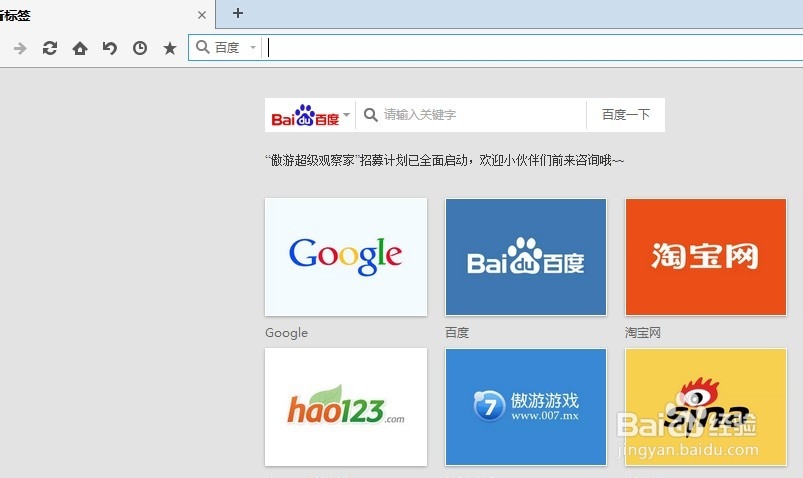Open the Baidu logo engine selector on page
The image size is (803, 478).
point(310,115)
